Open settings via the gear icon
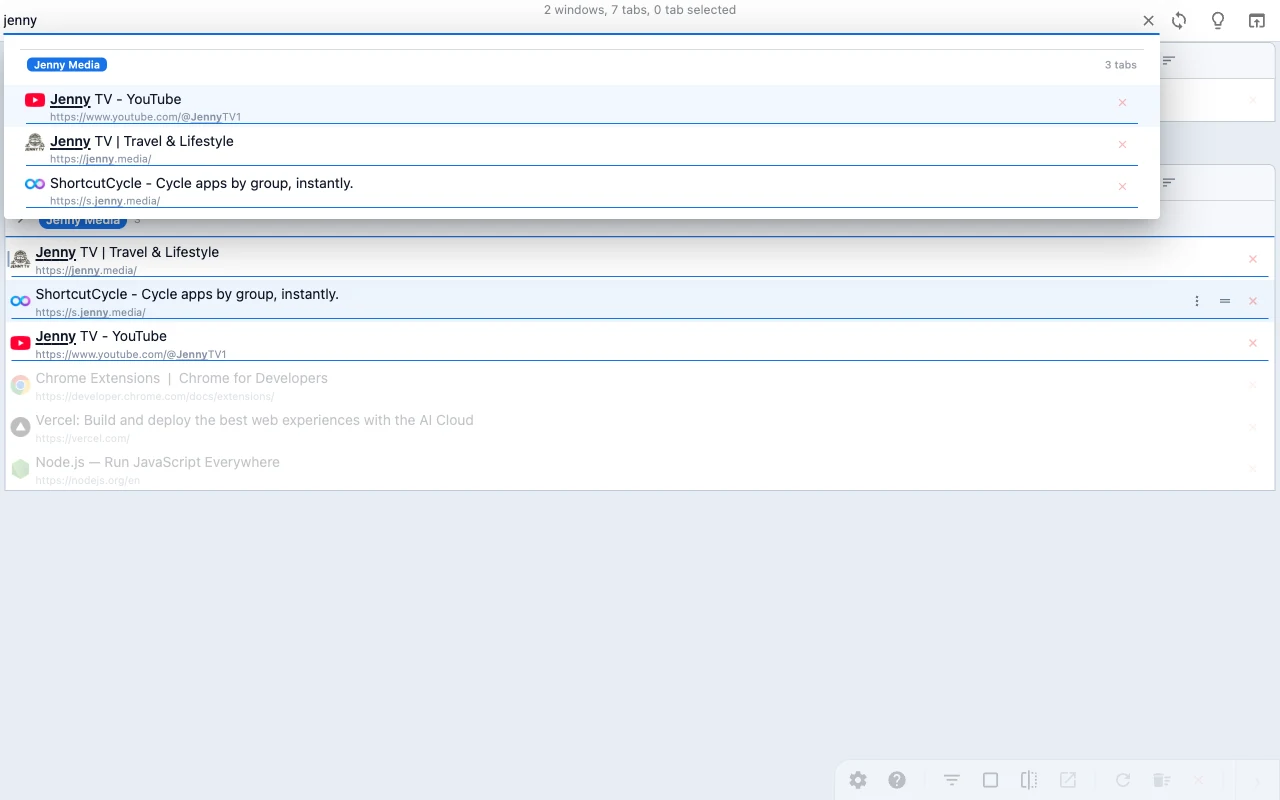The image size is (1280, 800). point(857,780)
